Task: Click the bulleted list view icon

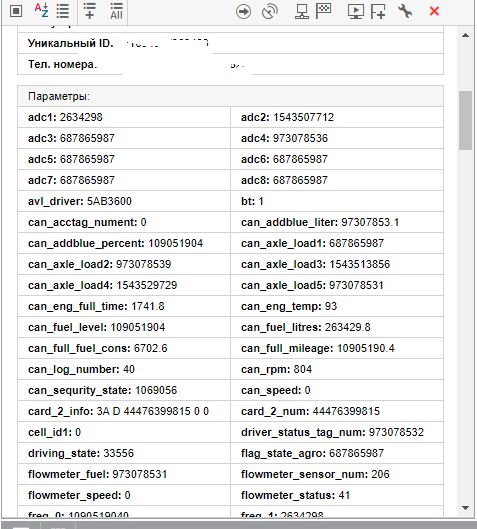Action: coord(63,11)
